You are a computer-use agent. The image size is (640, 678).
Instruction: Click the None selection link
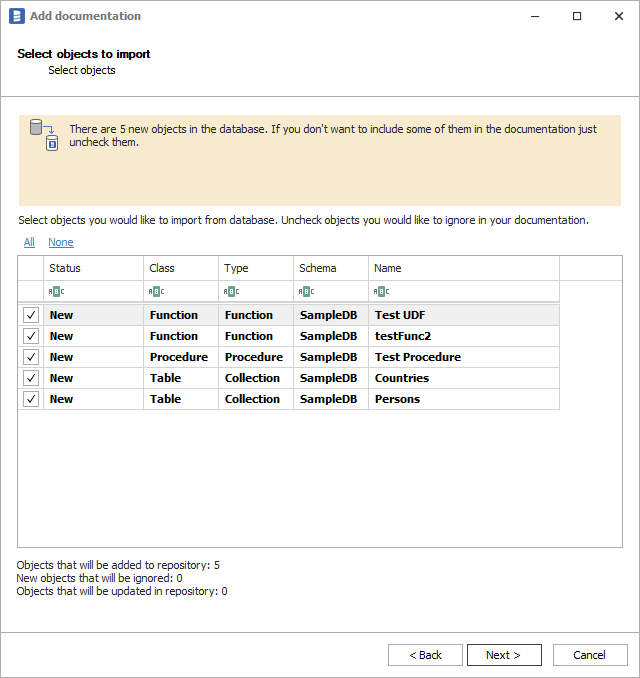tap(61, 242)
